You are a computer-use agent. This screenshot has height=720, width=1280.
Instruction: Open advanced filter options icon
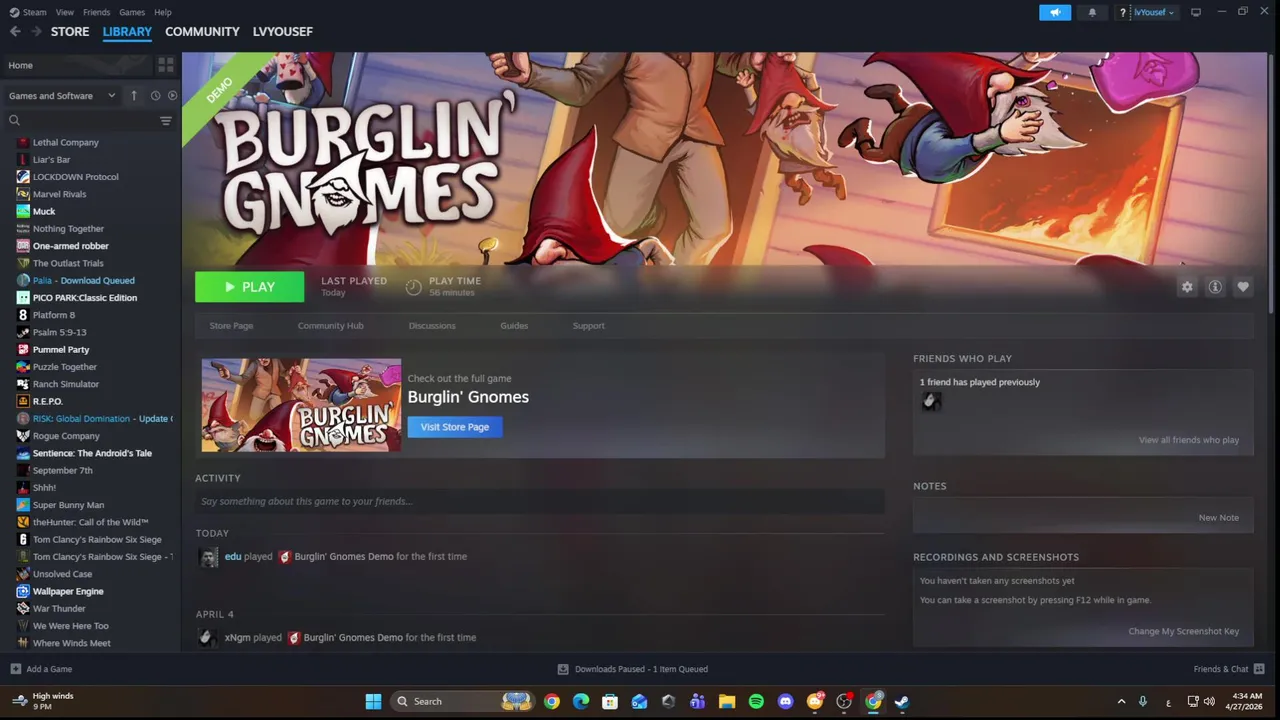[x=166, y=120]
